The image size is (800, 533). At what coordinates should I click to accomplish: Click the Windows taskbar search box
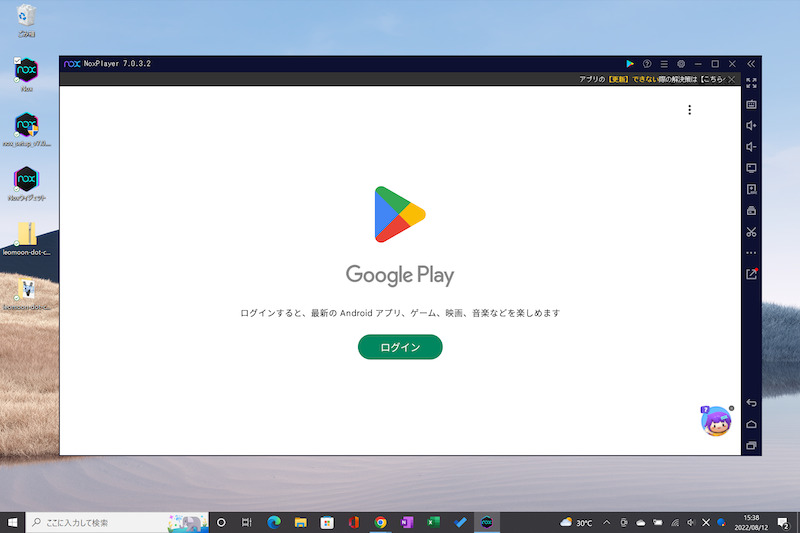(110, 522)
